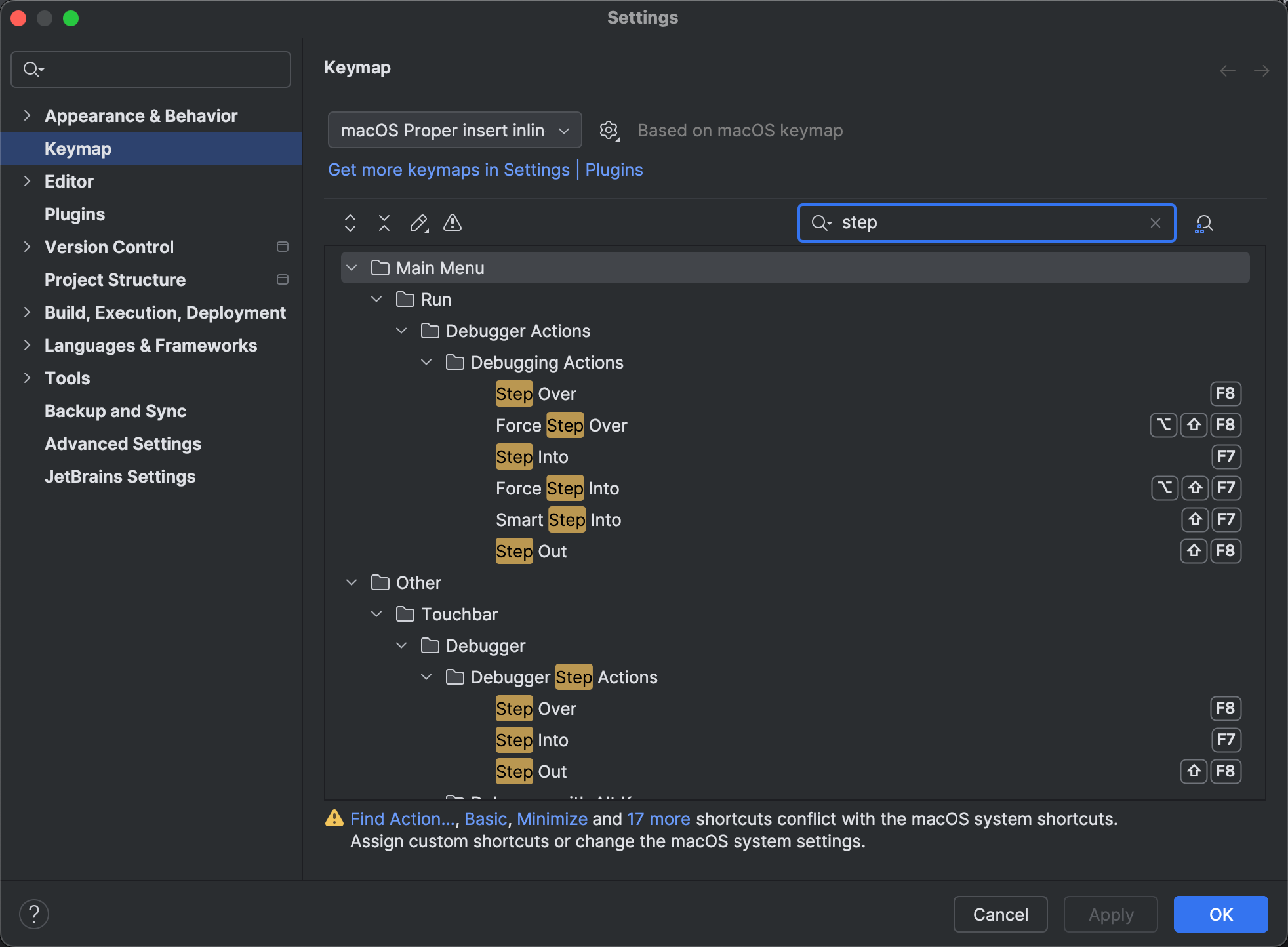
Task: Open the Get more keymaps in Settings link
Action: pos(449,170)
